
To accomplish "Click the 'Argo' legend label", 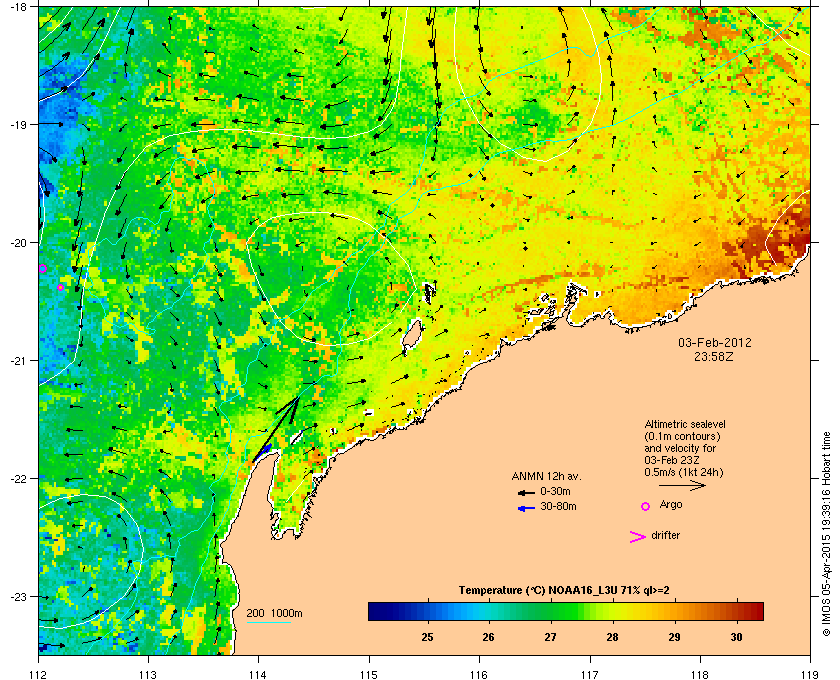I will pos(671,504).
